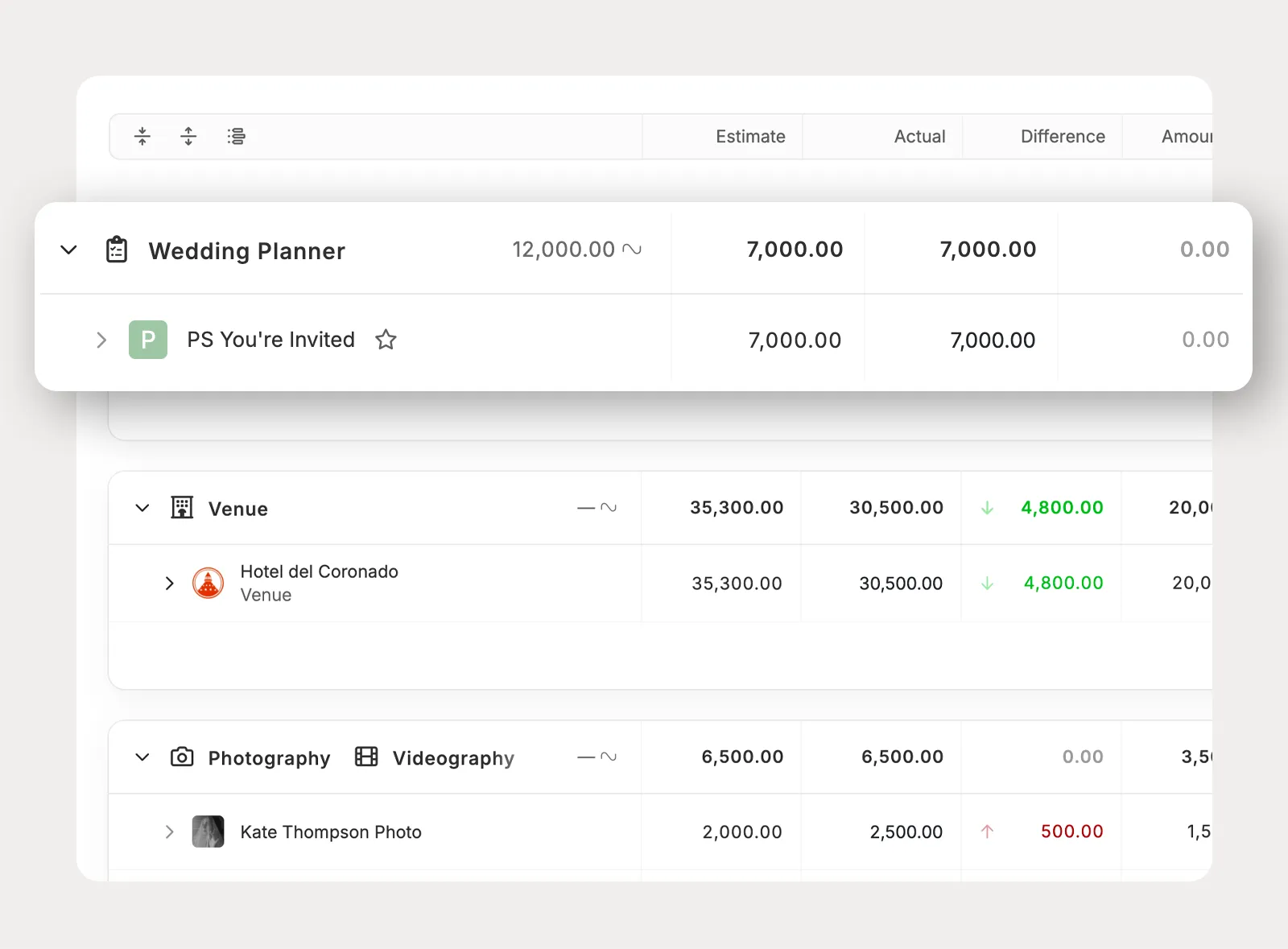Image resolution: width=1288 pixels, height=949 pixels.
Task: Open the Hotel del Coronado vendor name
Action: point(319,571)
